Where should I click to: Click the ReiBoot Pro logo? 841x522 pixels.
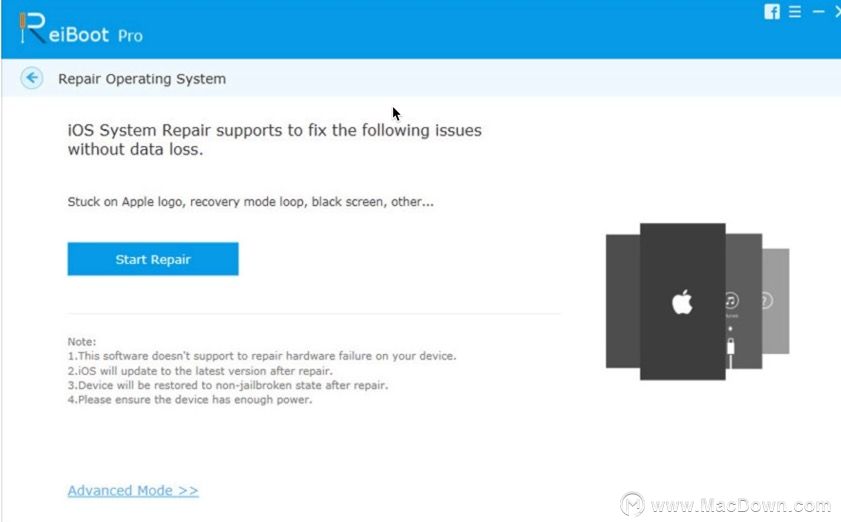pos(81,29)
